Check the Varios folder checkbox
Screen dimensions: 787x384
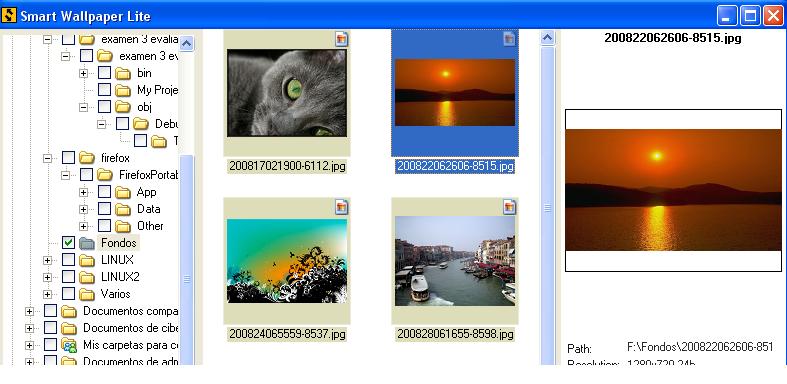point(68,294)
